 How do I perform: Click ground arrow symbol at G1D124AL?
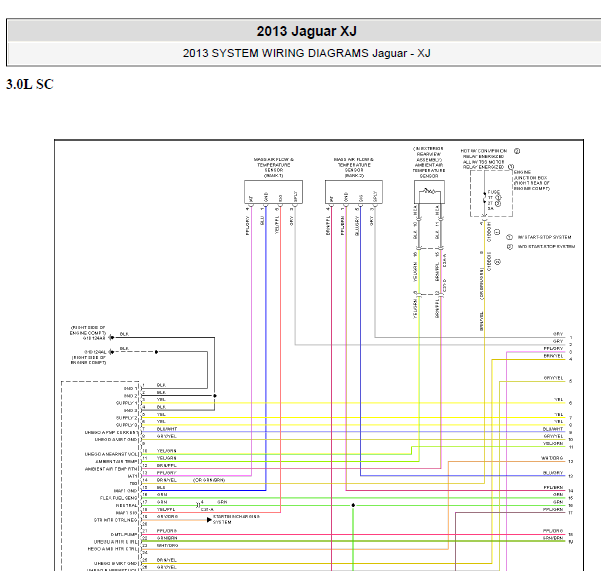[111, 352]
